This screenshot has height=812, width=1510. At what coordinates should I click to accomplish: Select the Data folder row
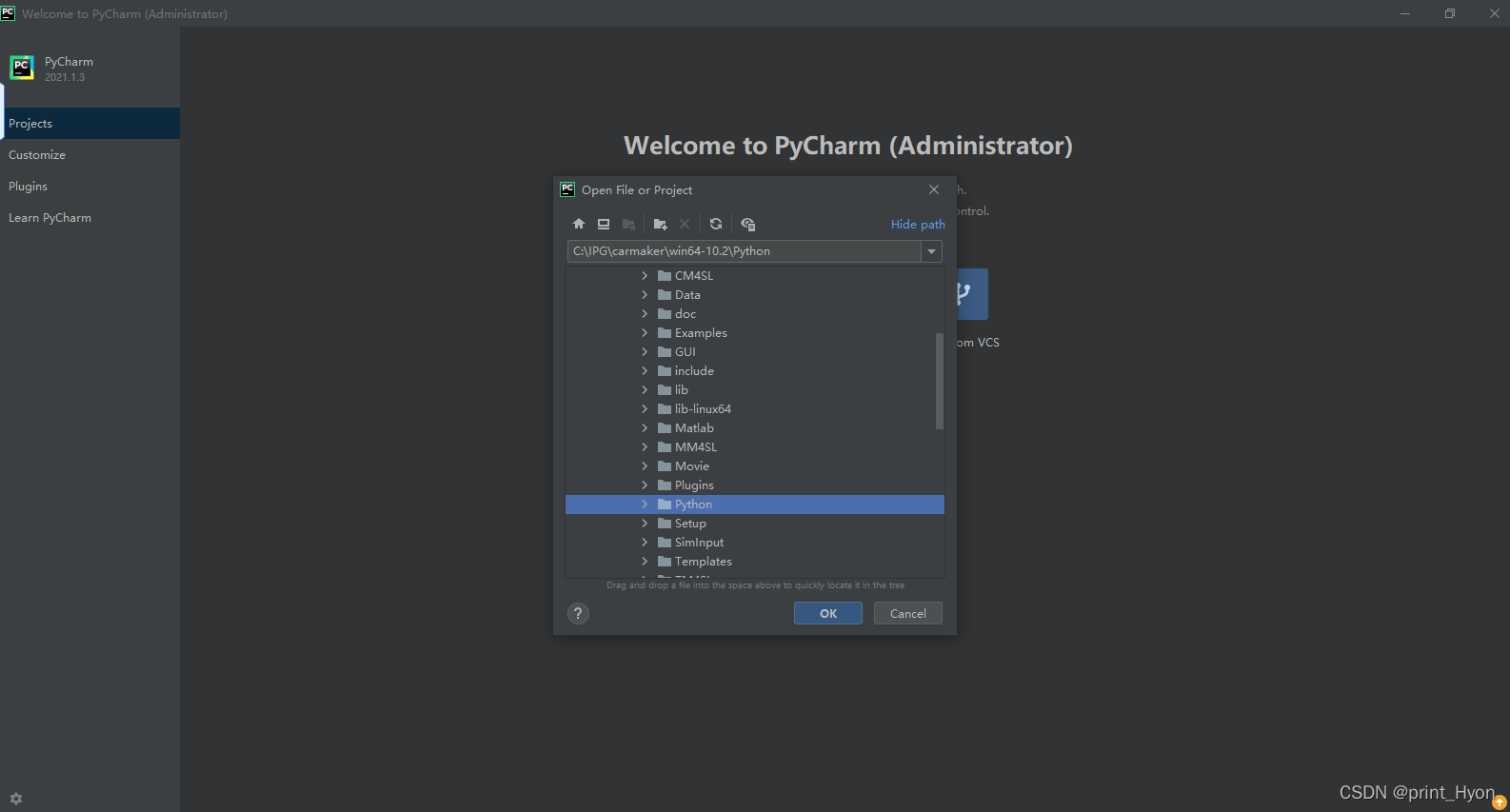(x=755, y=295)
